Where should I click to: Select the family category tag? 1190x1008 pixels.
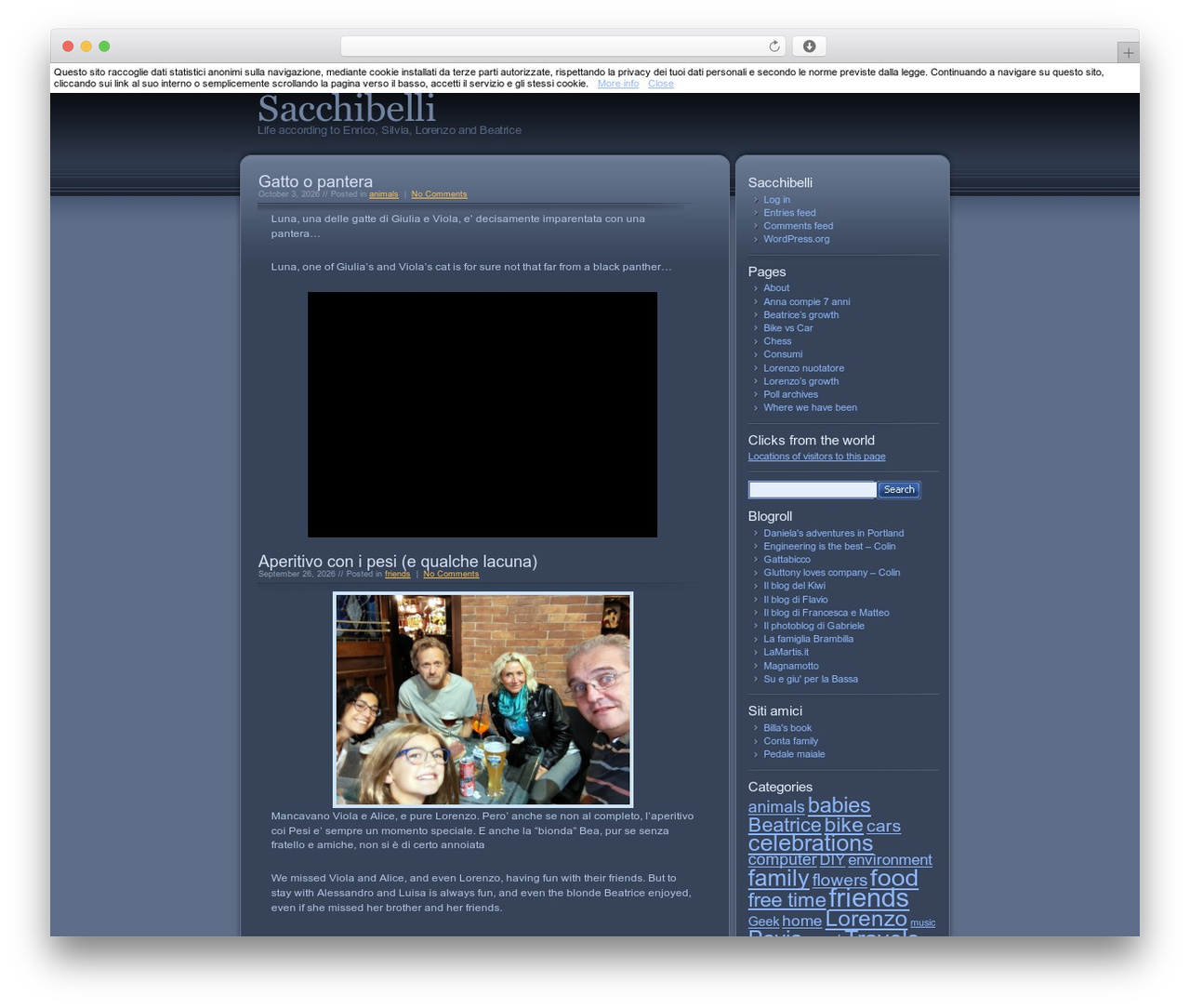point(778,878)
